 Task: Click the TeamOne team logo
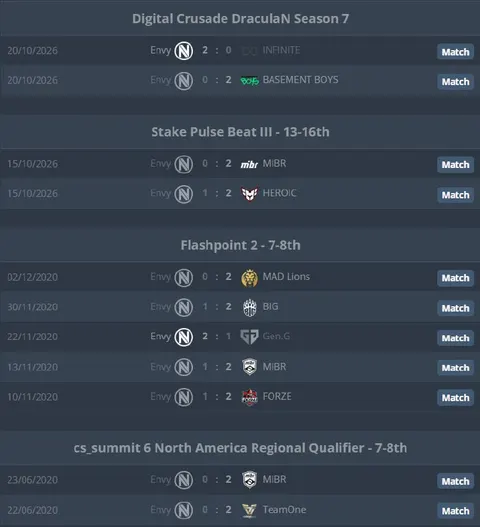(x=249, y=511)
